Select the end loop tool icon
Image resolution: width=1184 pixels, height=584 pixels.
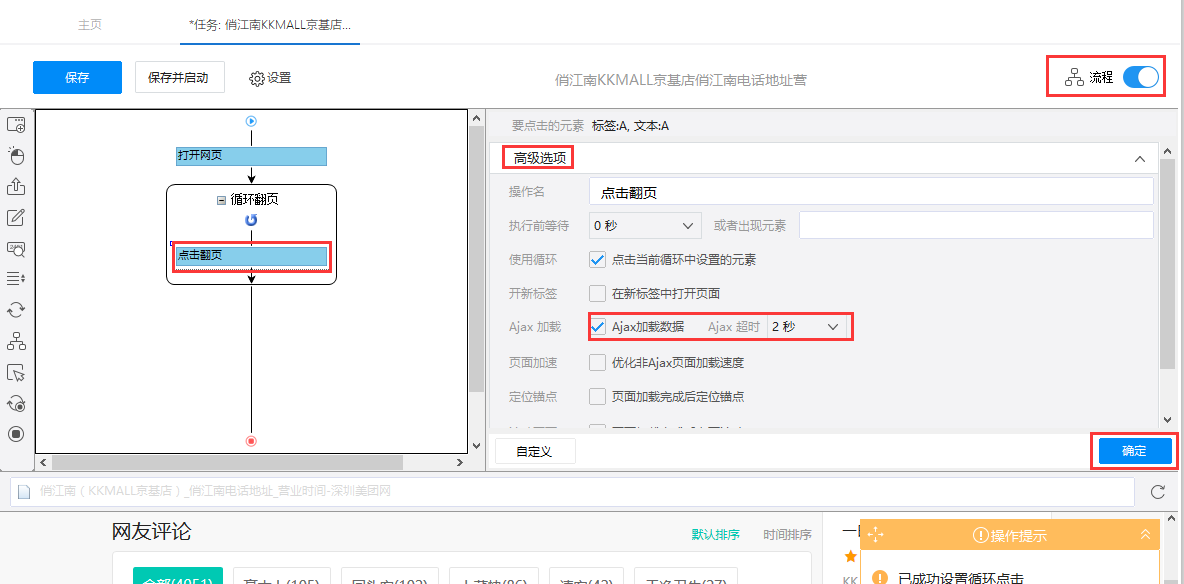coord(16,403)
